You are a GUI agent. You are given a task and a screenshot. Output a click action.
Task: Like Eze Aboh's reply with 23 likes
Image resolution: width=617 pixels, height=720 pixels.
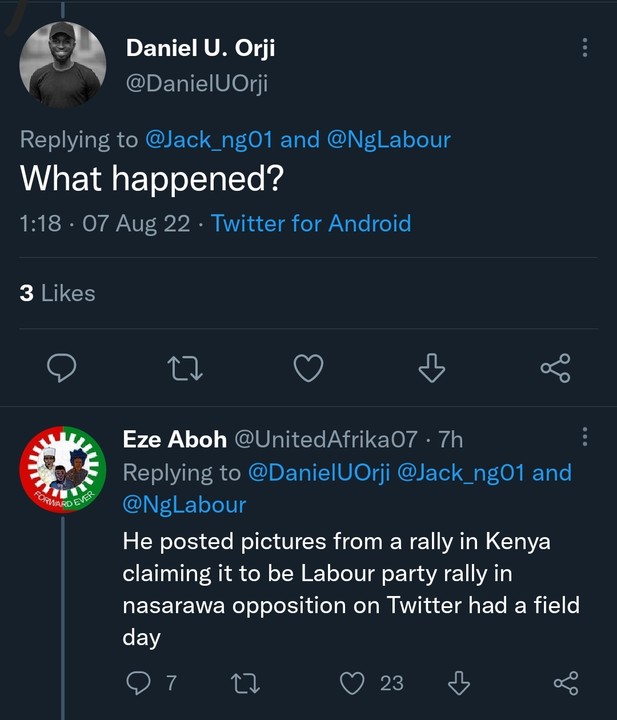pyautogui.click(x=352, y=683)
